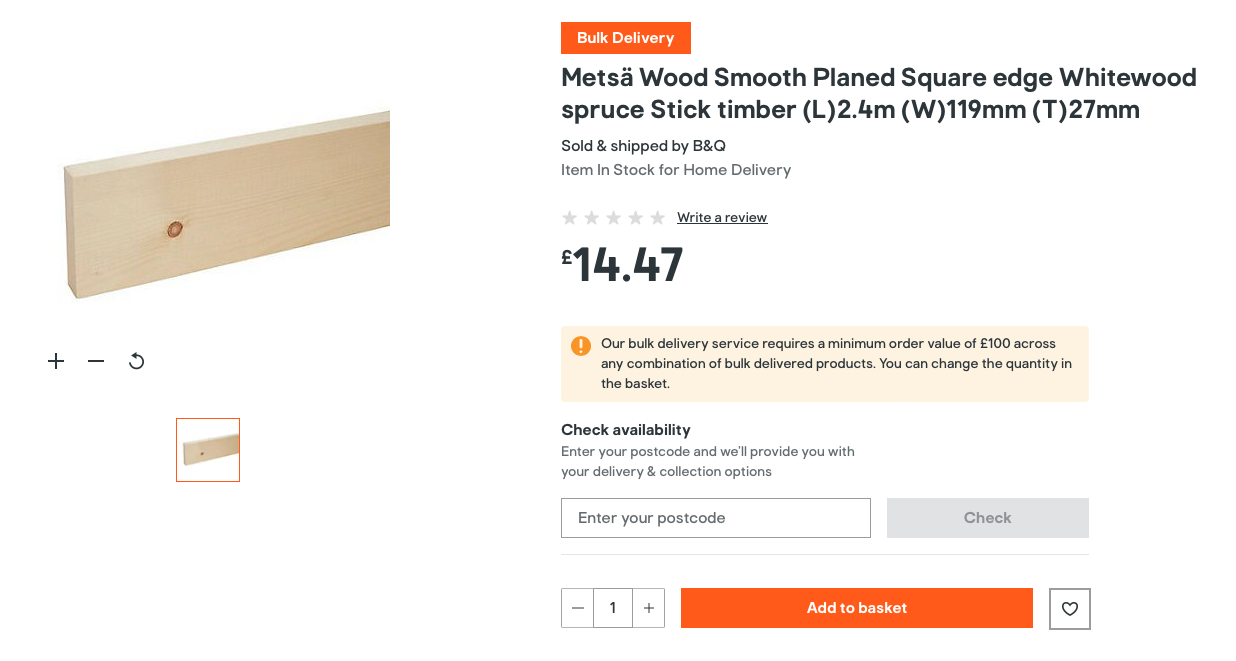Click the zoom out icon below product image
The image size is (1236, 661).
click(96, 361)
